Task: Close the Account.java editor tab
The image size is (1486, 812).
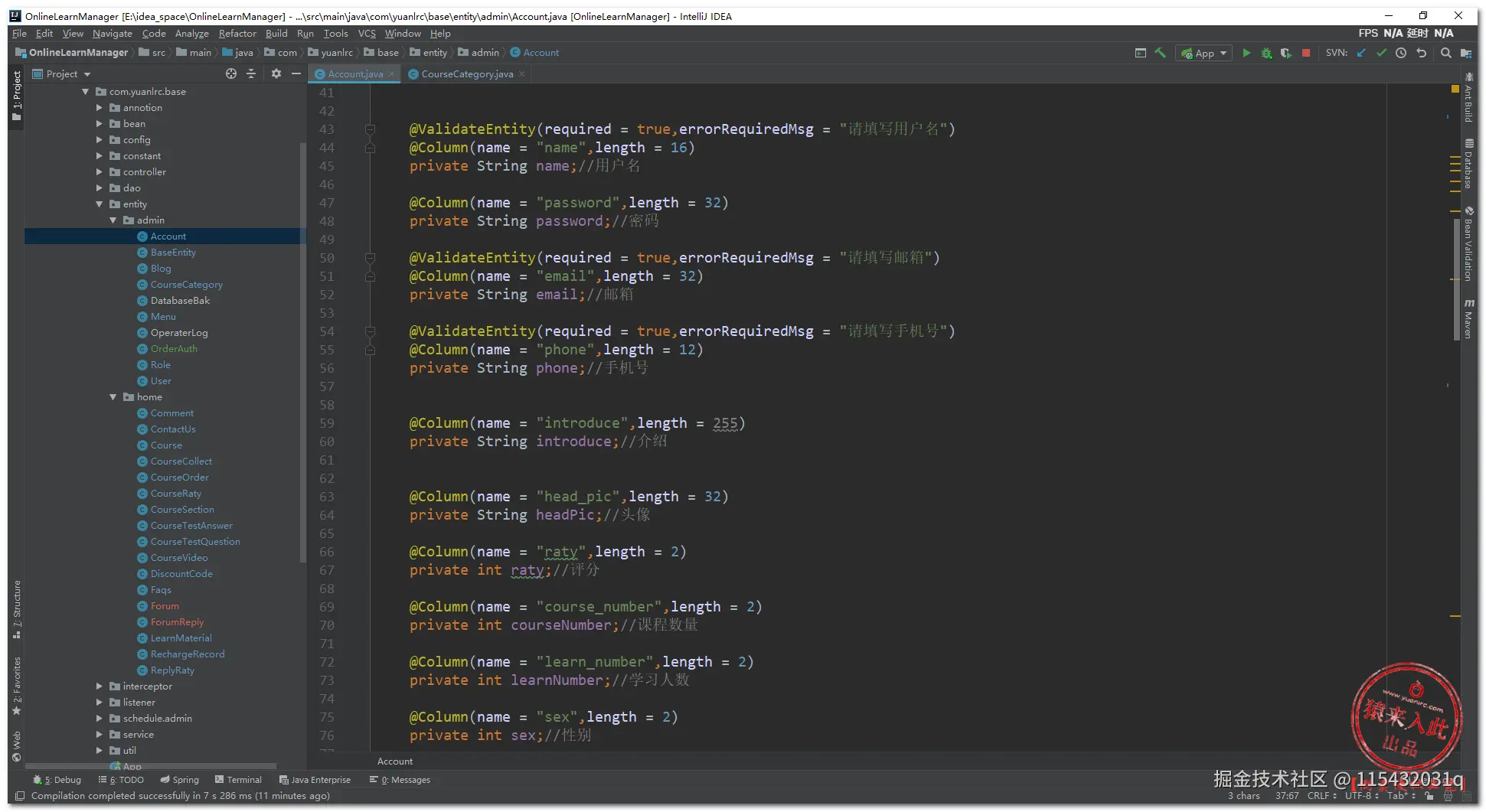Action: click(392, 74)
